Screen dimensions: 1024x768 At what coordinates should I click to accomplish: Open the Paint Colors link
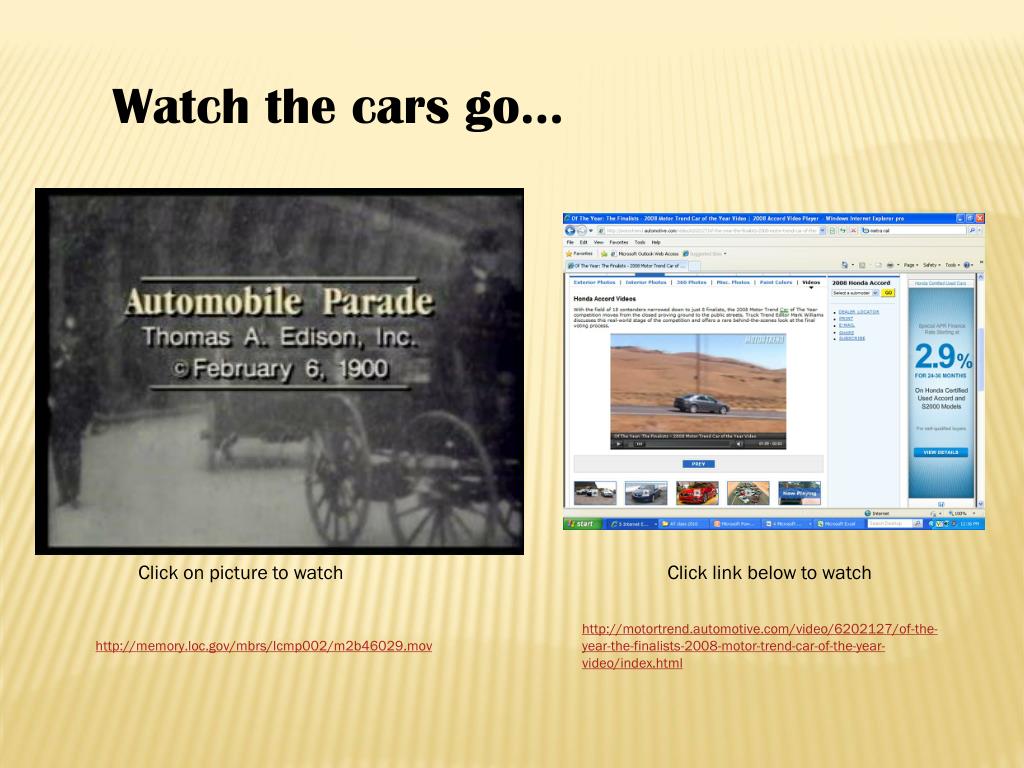pyautogui.click(x=776, y=282)
